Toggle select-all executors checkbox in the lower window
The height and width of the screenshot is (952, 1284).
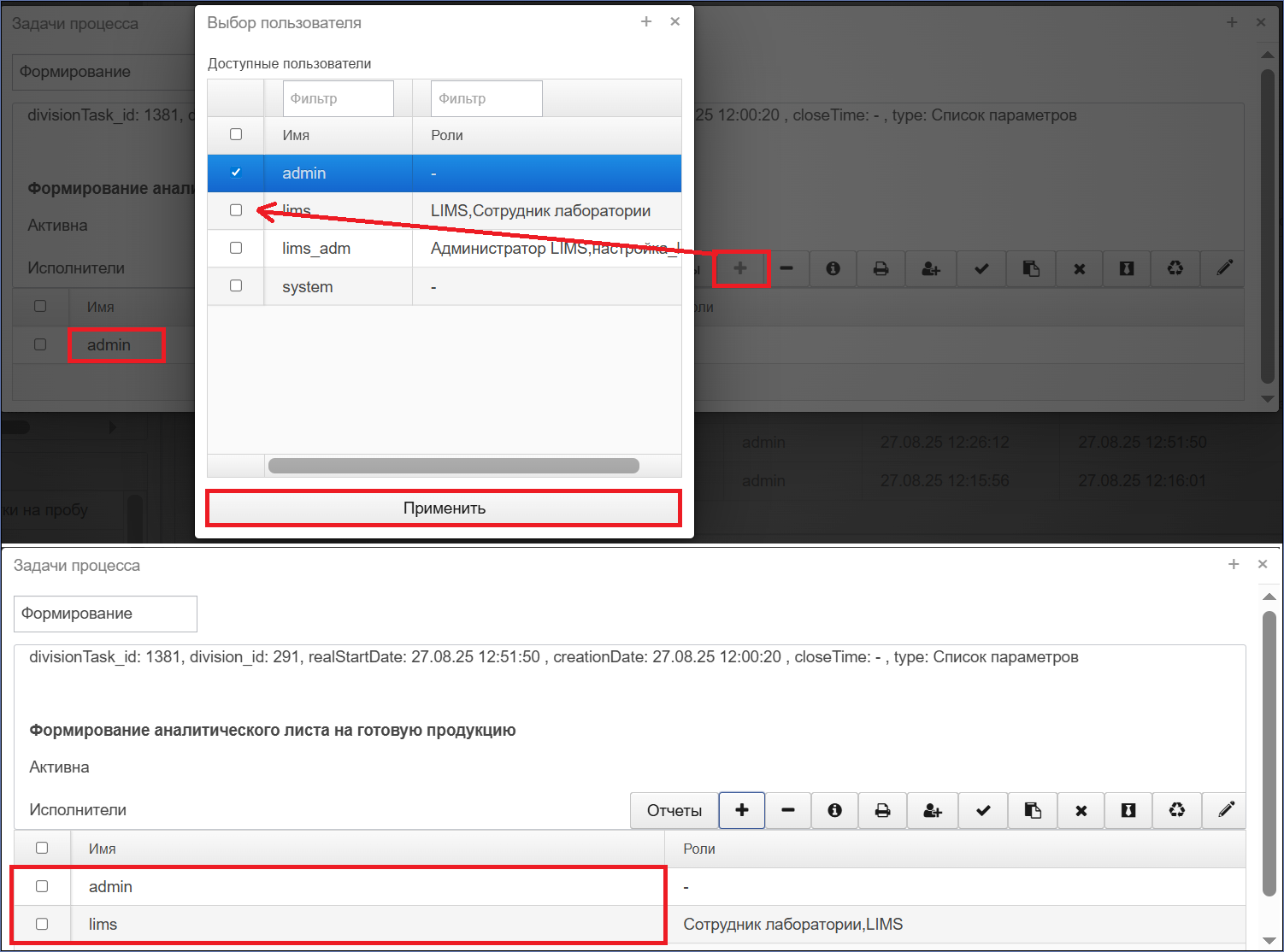point(42,848)
